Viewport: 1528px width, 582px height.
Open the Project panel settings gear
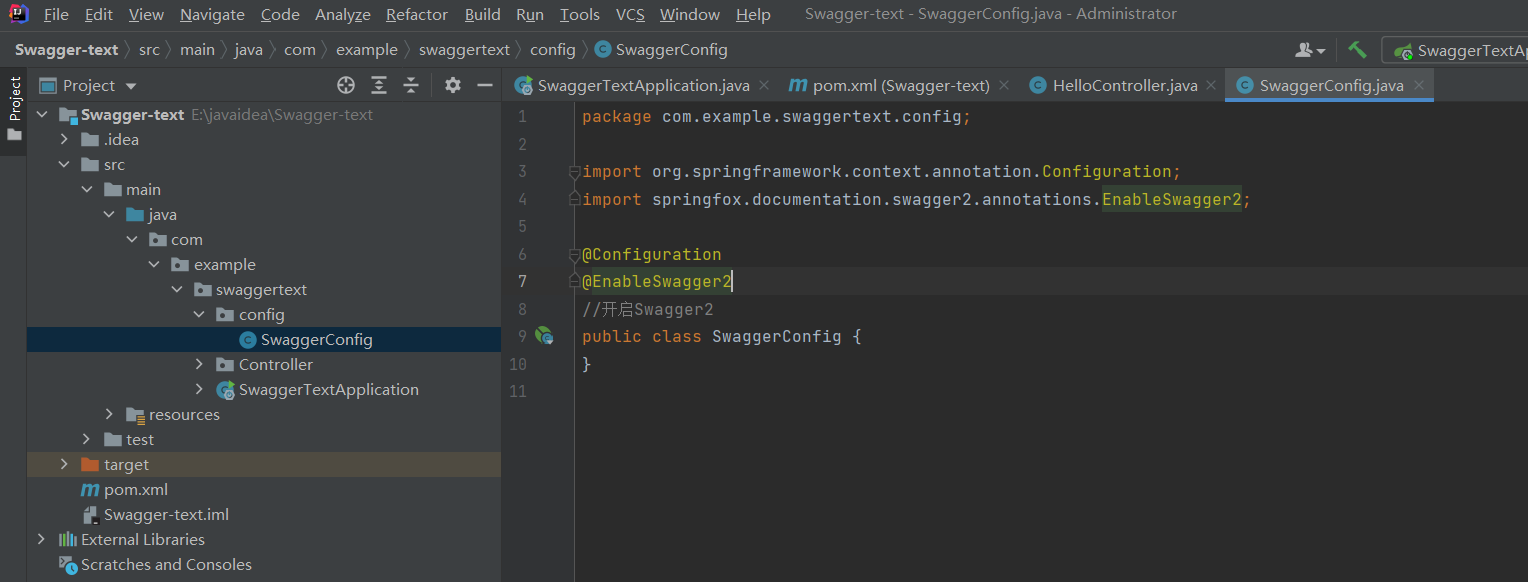coord(453,85)
